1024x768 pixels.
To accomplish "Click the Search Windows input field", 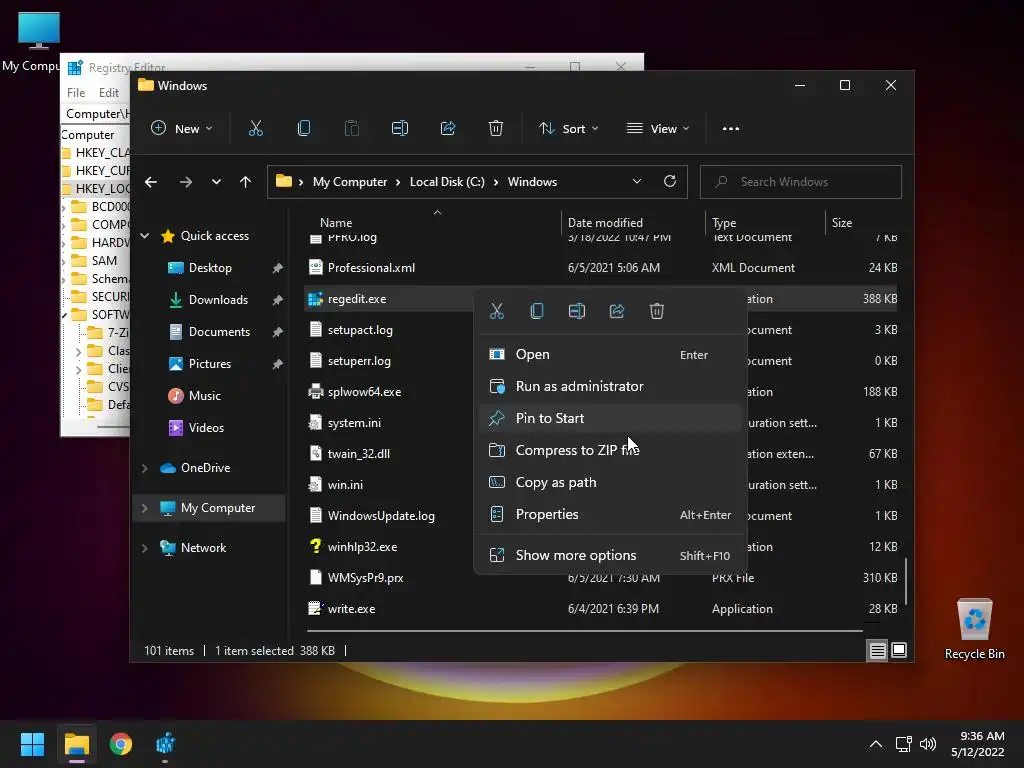I will [x=801, y=182].
